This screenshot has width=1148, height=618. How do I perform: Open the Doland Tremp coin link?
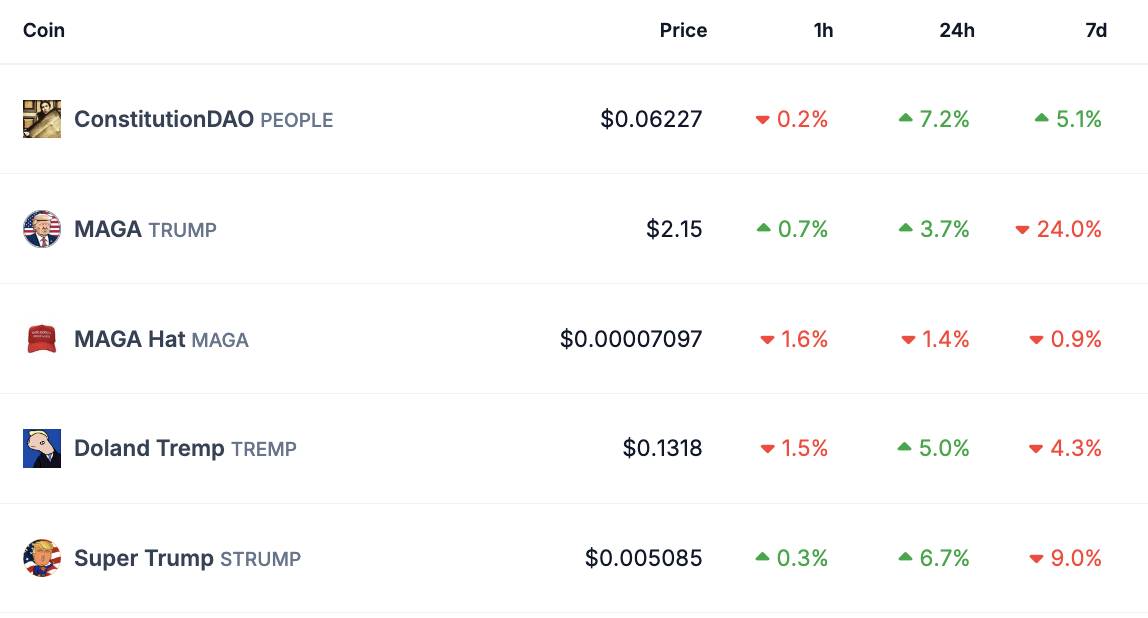point(185,448)
